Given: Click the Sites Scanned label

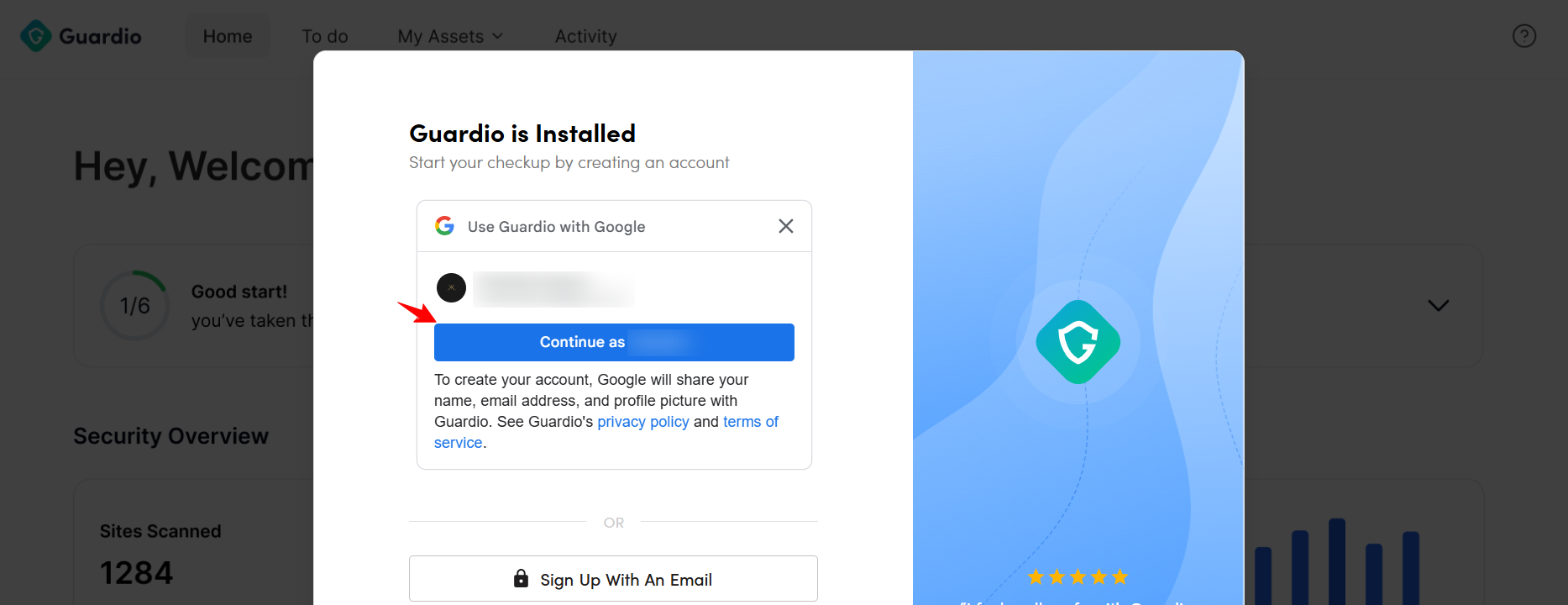Looking at the screenshot, I should [160, 531].
